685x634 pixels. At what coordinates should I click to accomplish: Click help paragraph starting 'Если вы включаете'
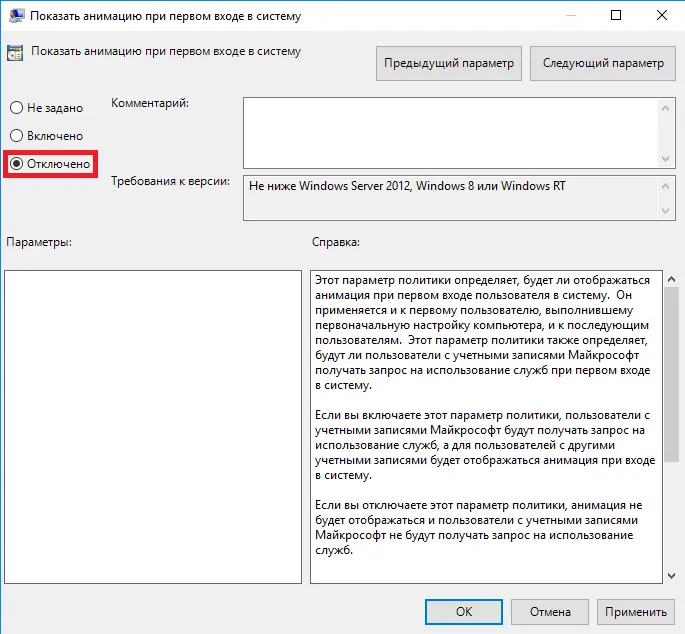pyautogui.click(x=485, y=445)
